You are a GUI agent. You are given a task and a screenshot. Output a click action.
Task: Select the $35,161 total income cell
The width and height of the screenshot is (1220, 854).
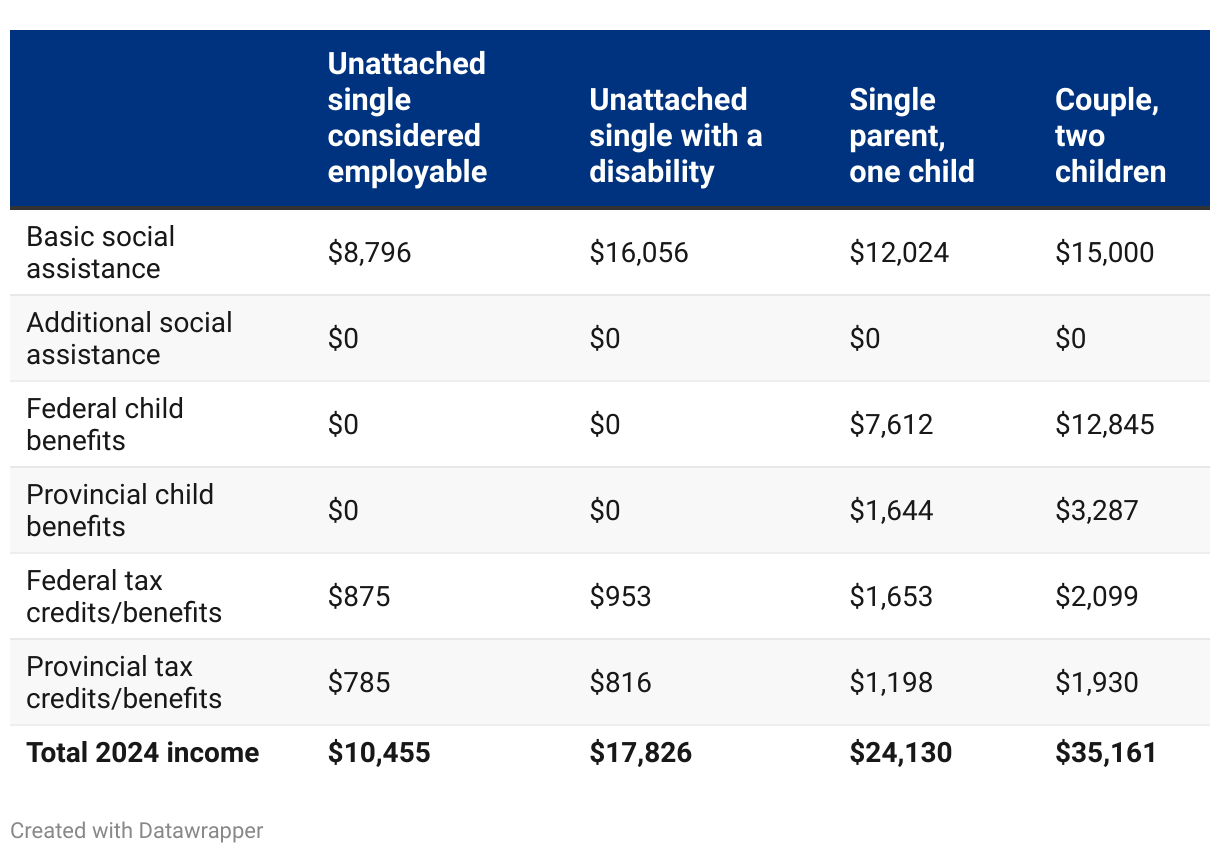click(1105, 752)
